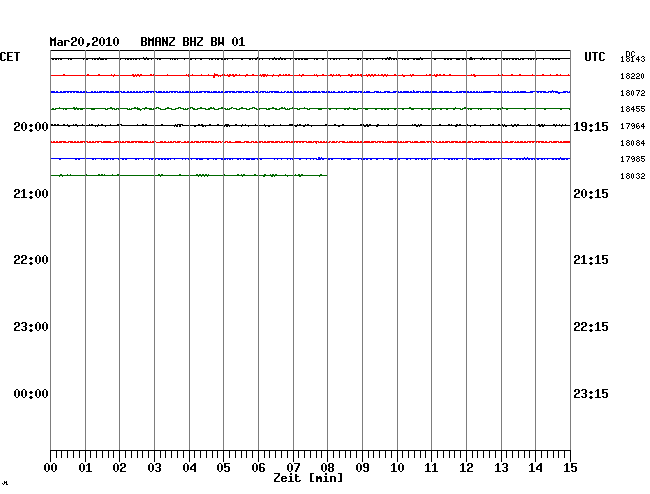Click minute label 10 on time axis
650x494 pixels.
pos(397,468)
